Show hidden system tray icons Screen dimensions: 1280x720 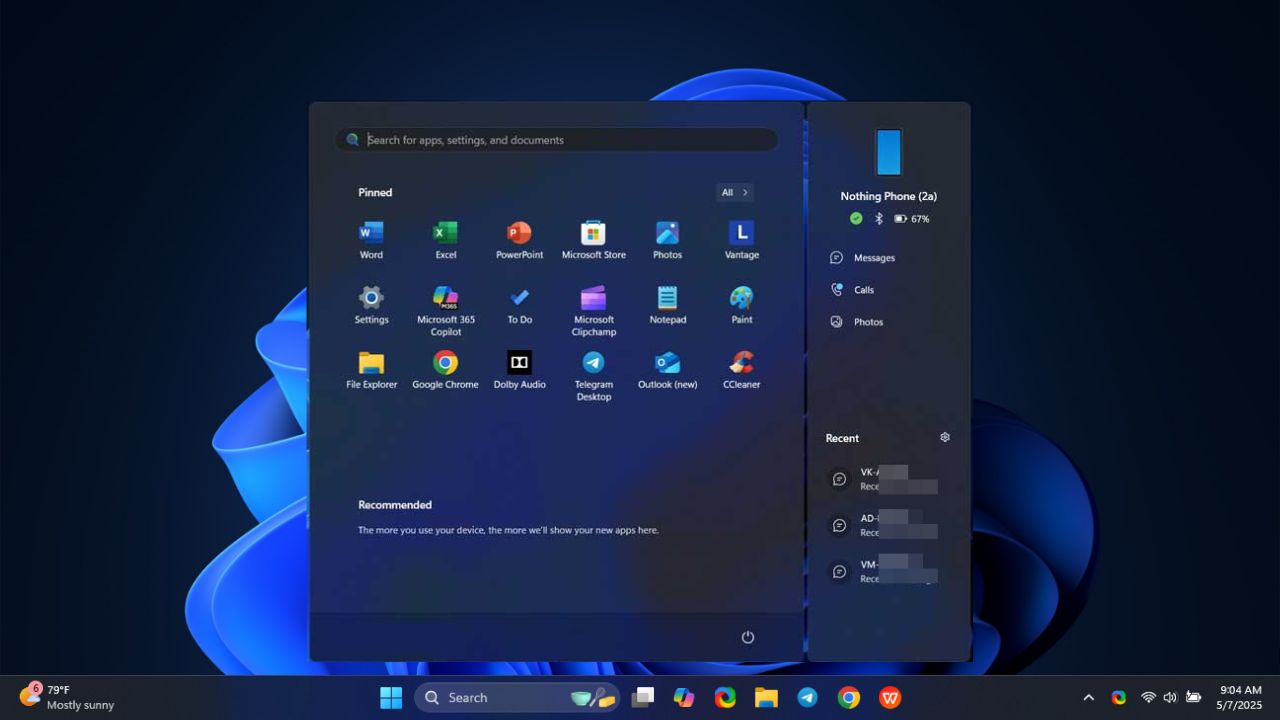pos(1088,697)
